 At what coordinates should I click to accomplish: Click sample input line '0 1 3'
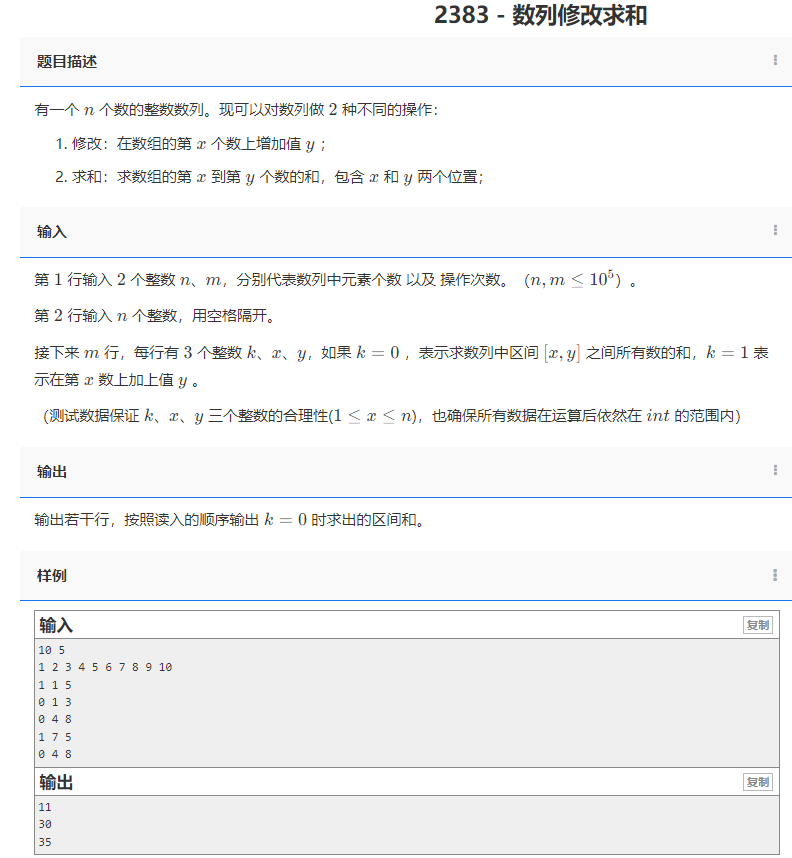[x=55, y=702]
